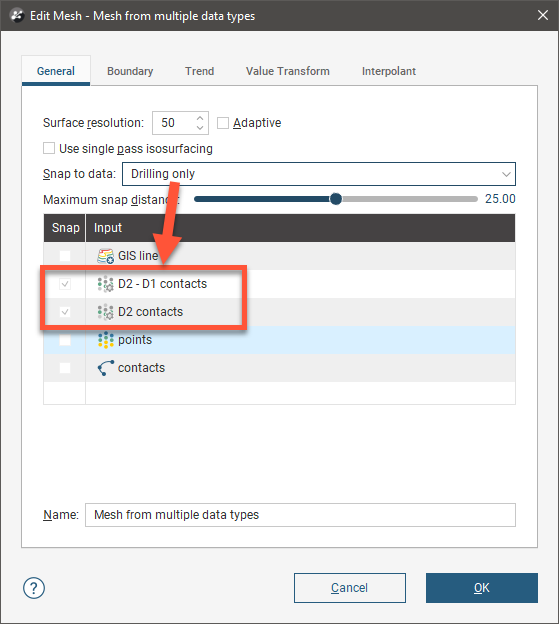559x624 pixels.
Task: Open the Snap to data dropdown
Action: tap(319, 174)
